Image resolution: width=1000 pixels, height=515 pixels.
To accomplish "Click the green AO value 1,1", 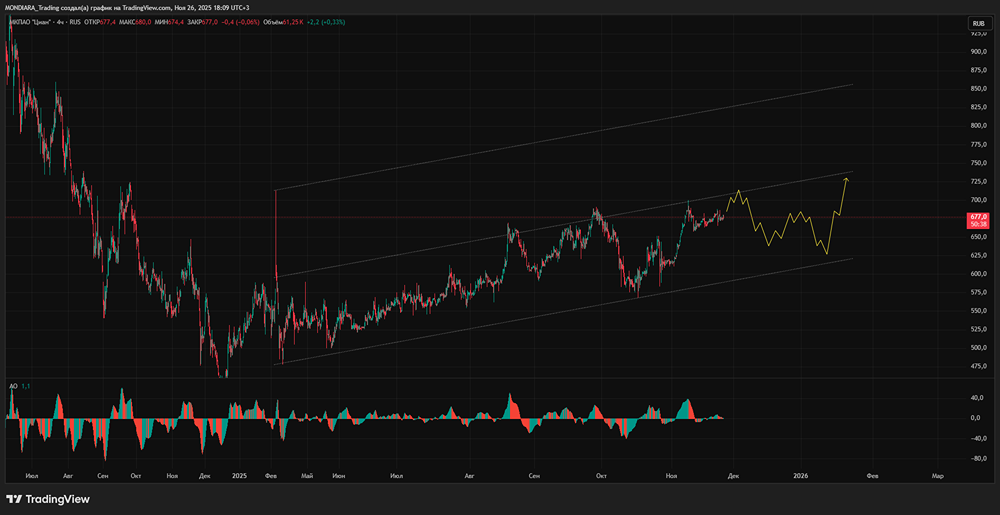I will (25, 386).
